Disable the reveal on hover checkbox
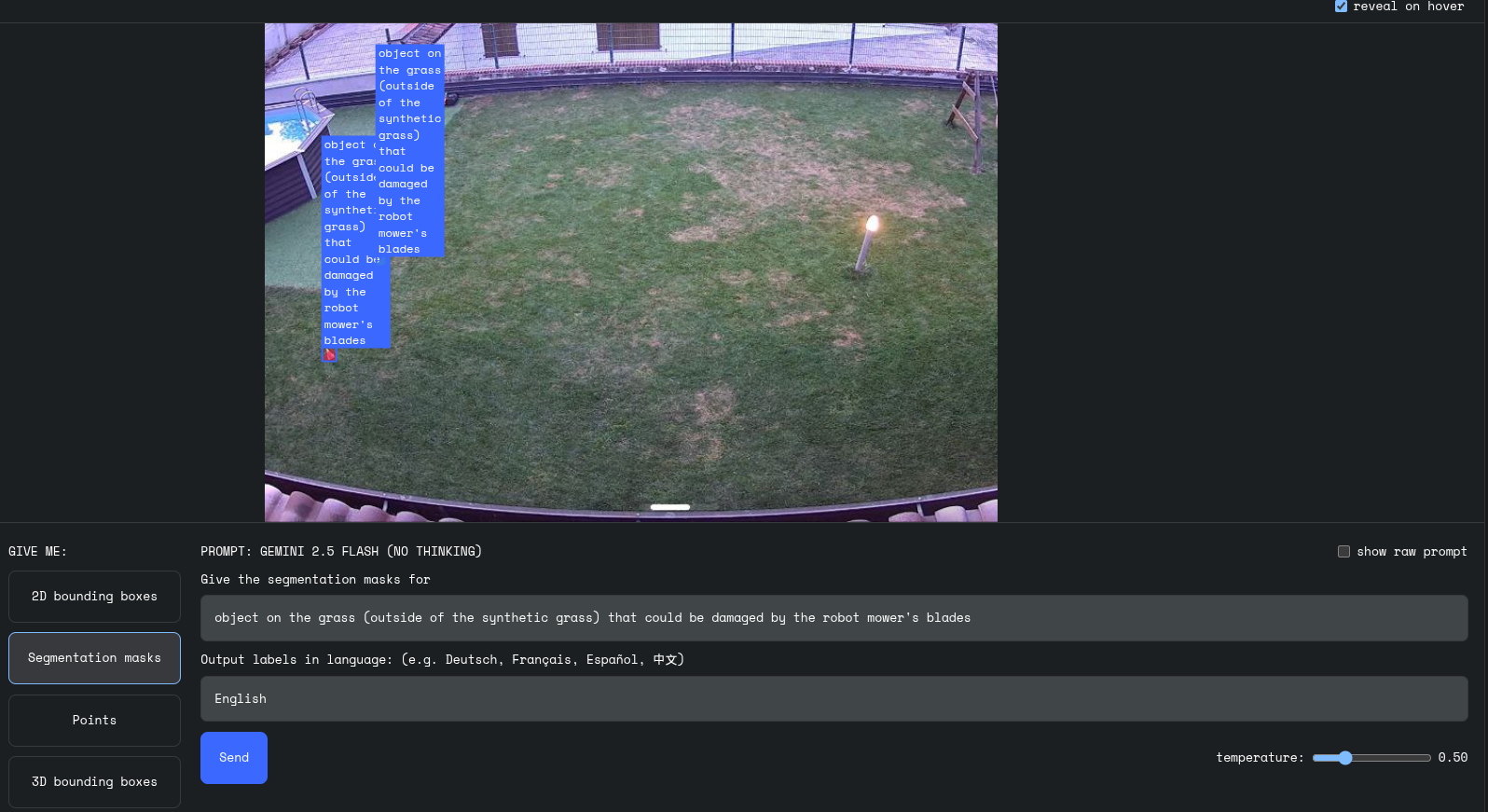The image size is (1488, 812). pos(1341,7)
